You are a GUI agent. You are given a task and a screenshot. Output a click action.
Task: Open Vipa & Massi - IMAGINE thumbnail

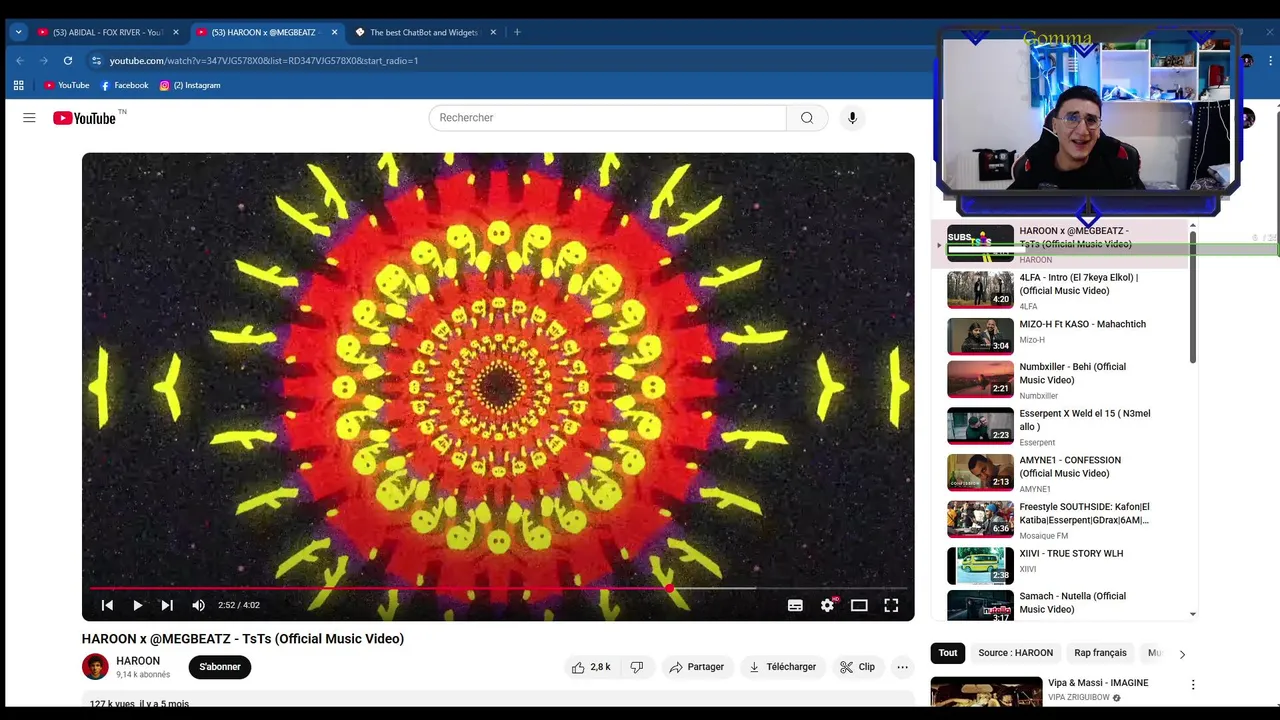(986, 692)
